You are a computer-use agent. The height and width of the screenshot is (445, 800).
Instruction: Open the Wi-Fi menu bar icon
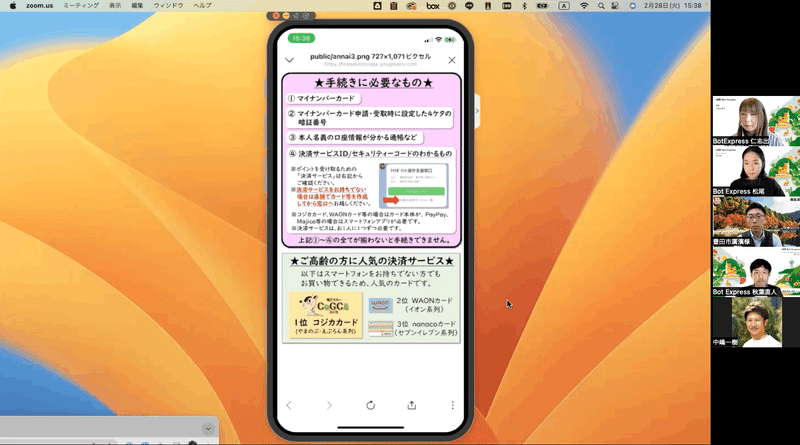584,6
